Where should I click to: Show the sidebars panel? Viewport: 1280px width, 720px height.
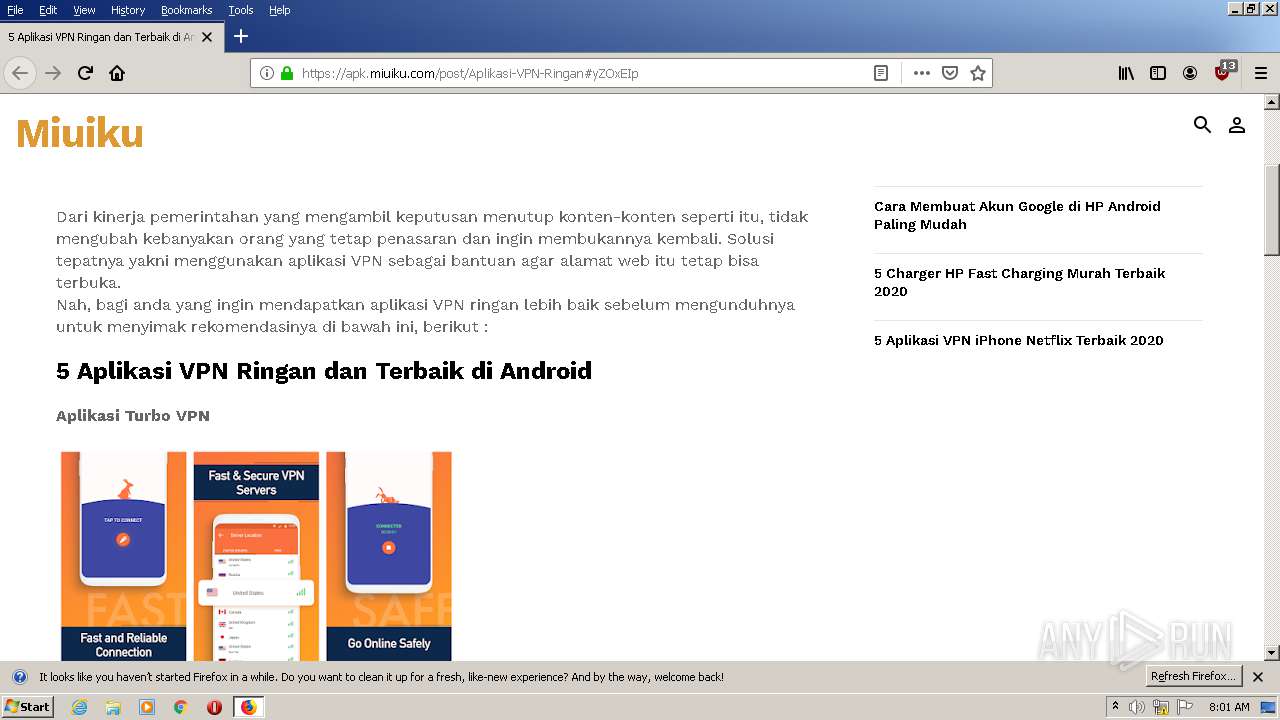coord(1158,73)
